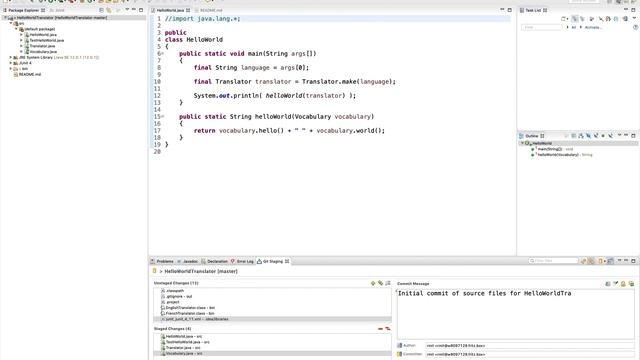This screenshot has height=360, width=640.
Task: Select TestHelloWorld.java in Staged Changes
Action: [185, 342]
